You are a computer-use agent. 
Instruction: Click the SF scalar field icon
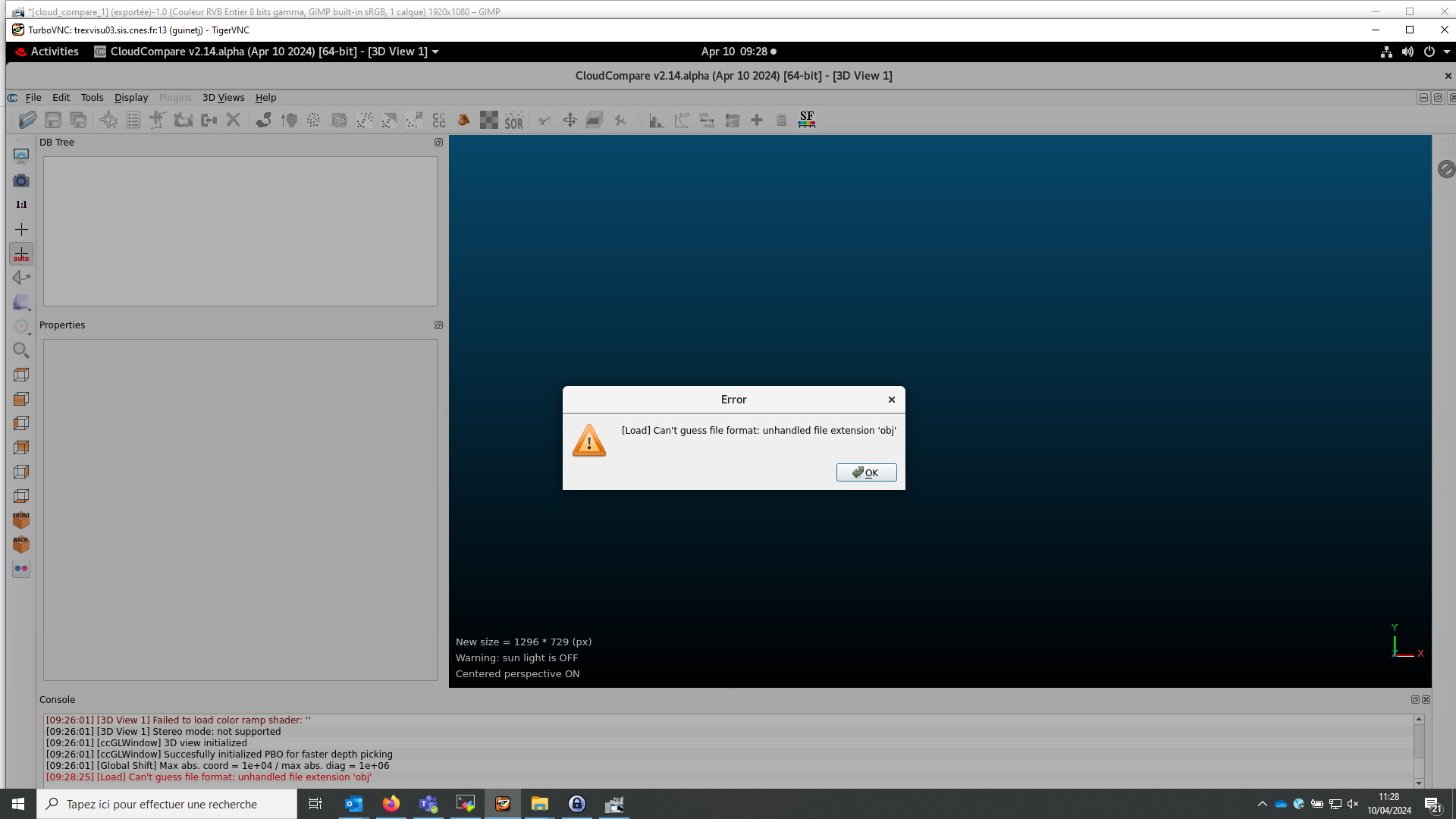[807, 120]
